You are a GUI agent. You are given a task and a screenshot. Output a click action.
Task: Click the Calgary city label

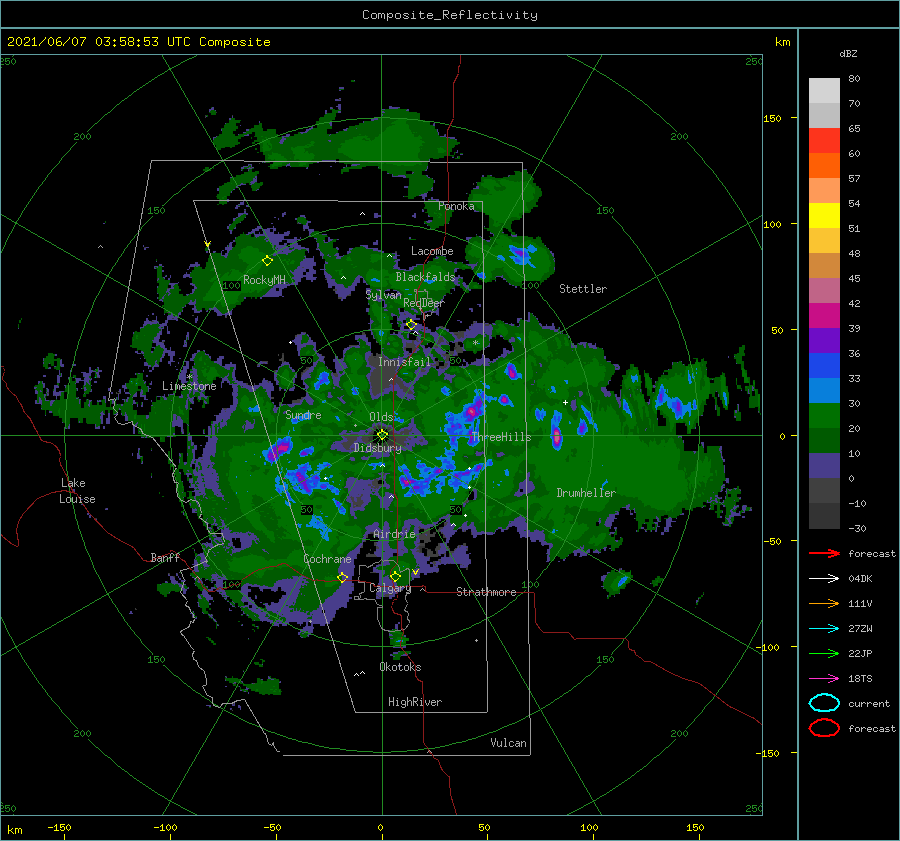pos(390,588)
